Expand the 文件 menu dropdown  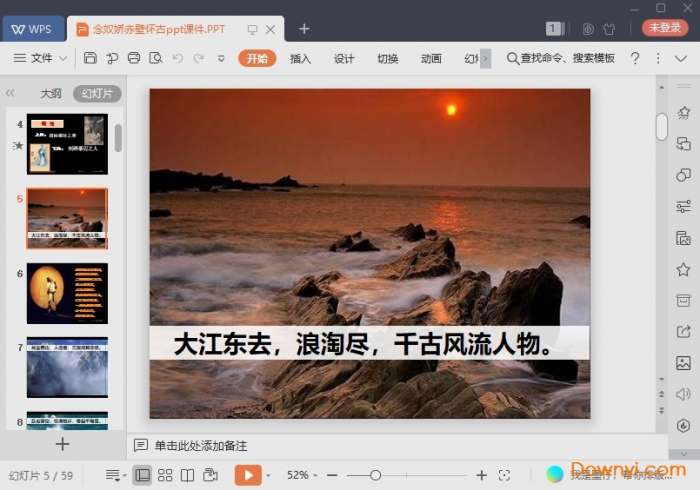63,59
